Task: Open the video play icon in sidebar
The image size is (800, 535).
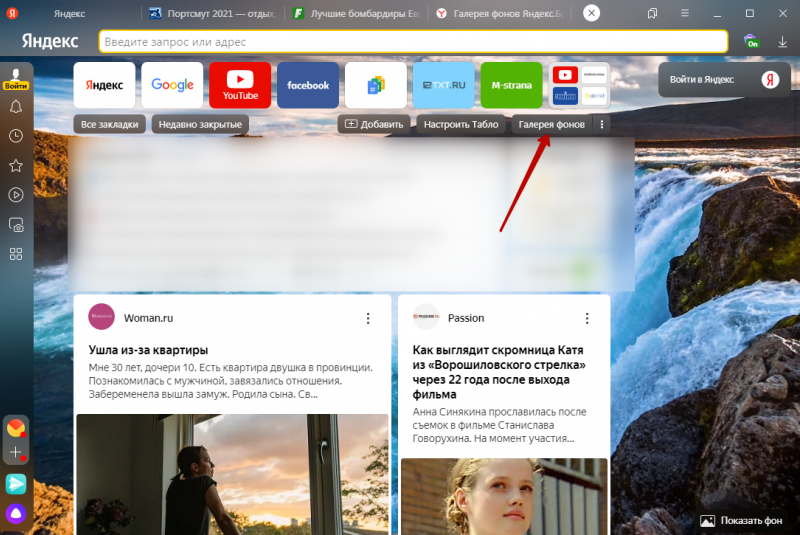Action: point(16,195)
